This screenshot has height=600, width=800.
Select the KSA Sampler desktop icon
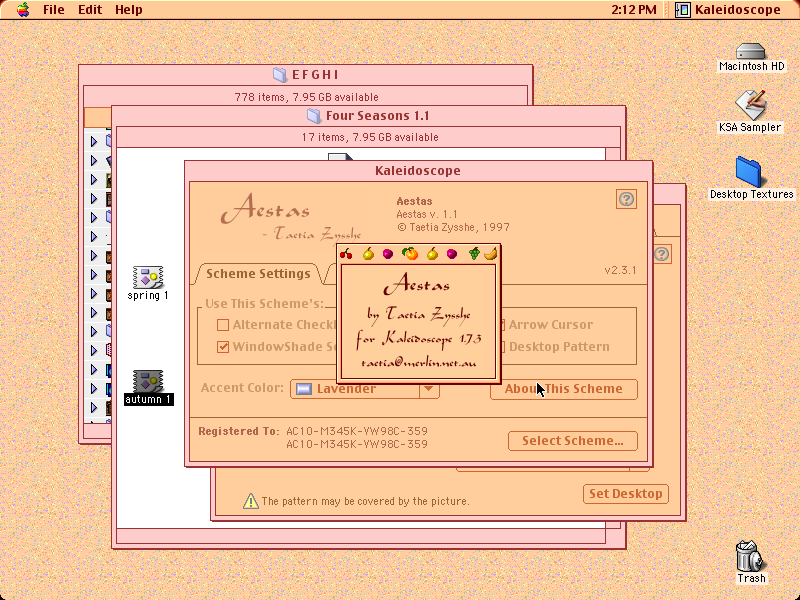751,105
